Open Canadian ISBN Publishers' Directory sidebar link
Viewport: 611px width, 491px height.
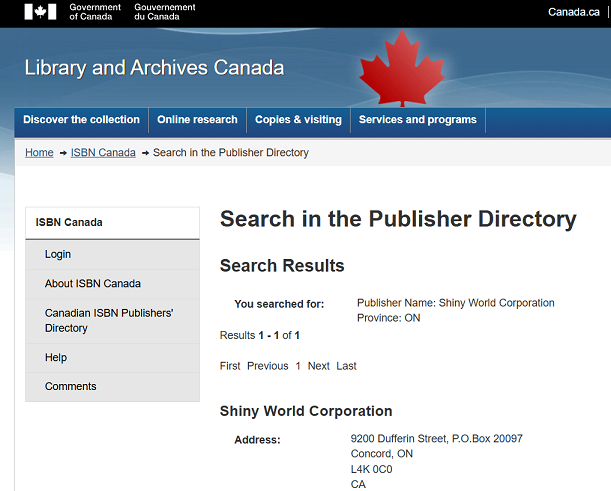pyautogui.click(x=109, y=320)
